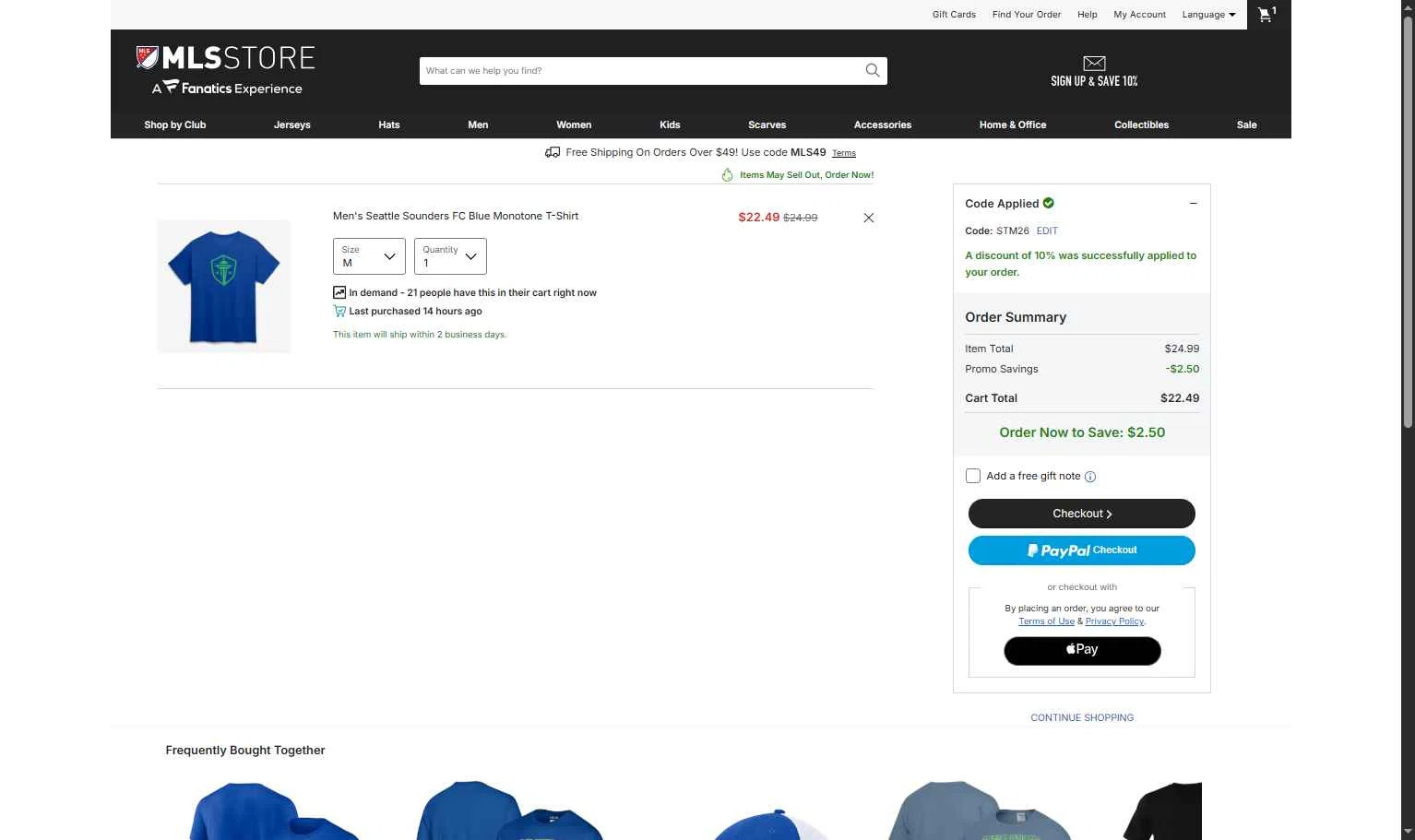This screenshot has height=840, width=1415.
Task: Click the green code-applied checkmark icon
Action: click(1049, 203)
